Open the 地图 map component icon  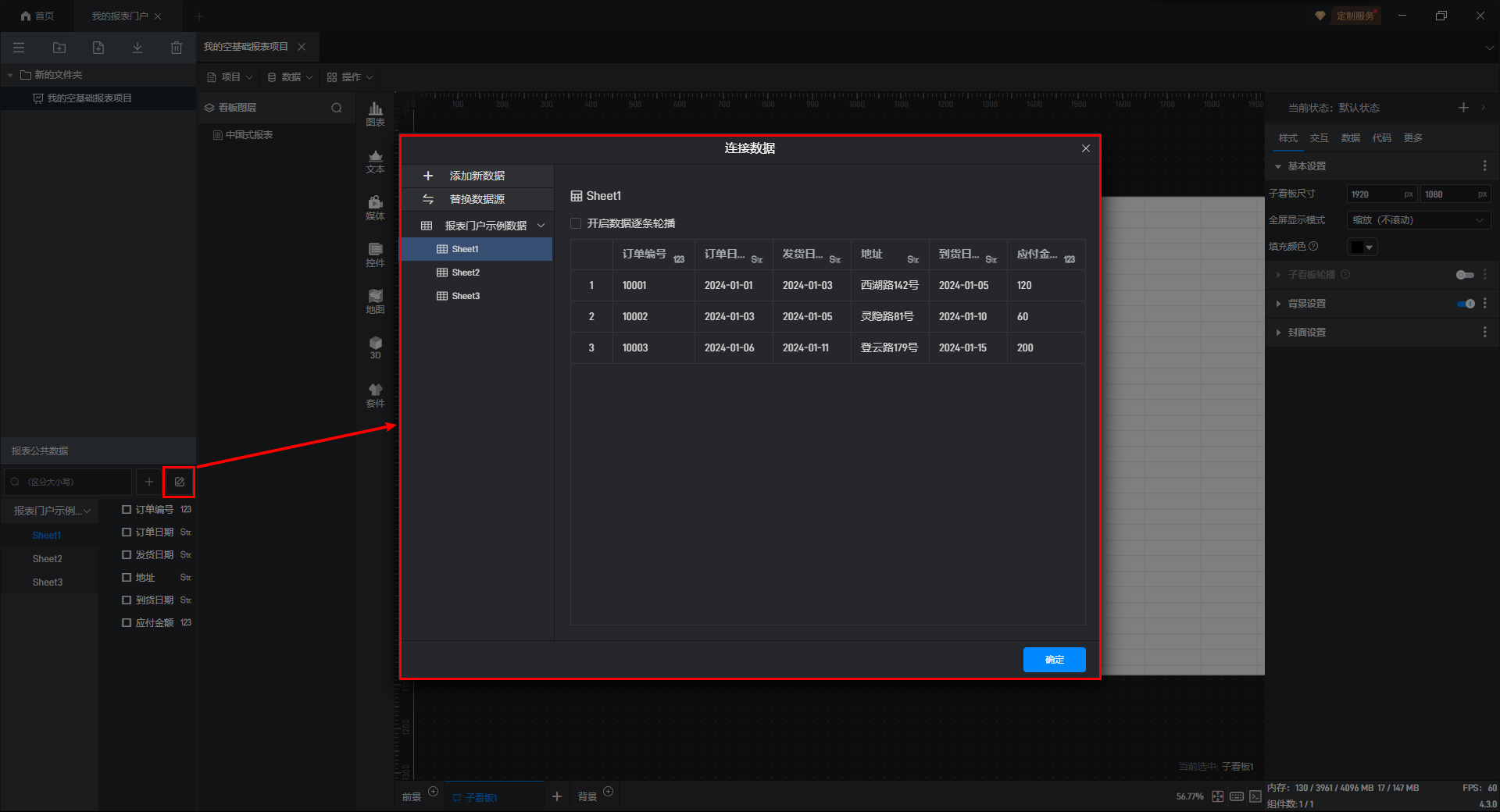point(375,301)
